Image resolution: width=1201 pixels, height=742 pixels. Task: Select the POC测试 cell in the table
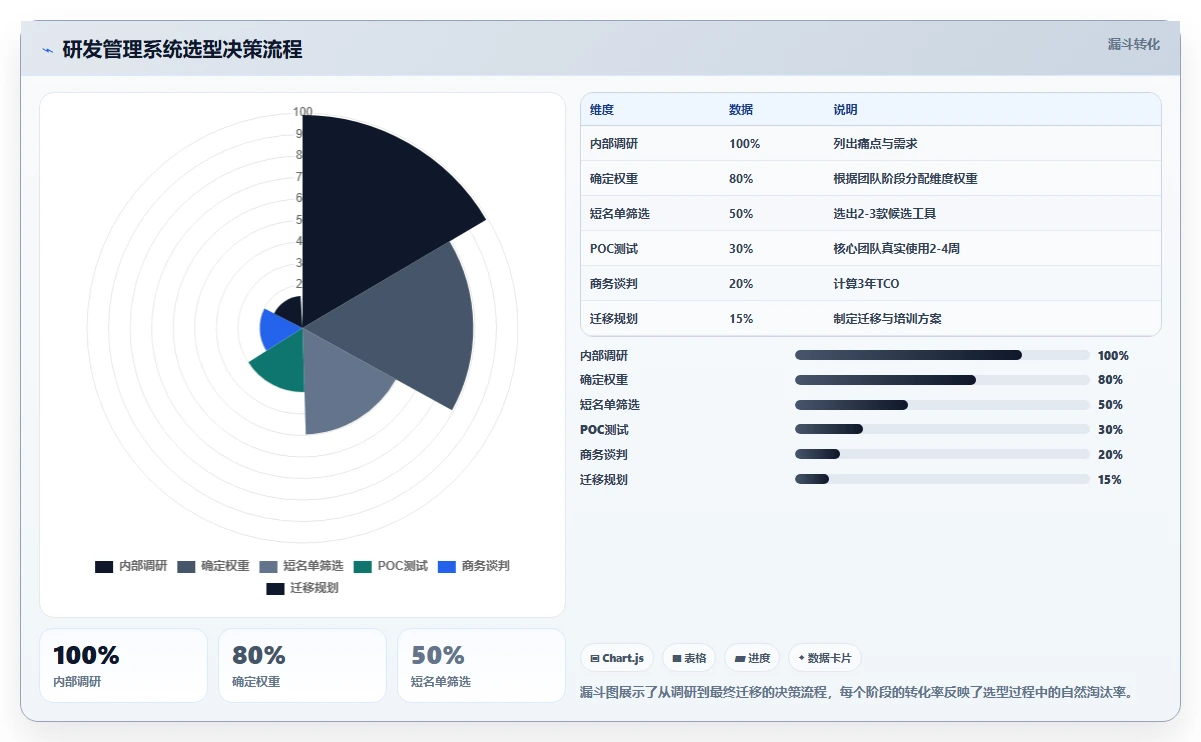tap(614, 249)
